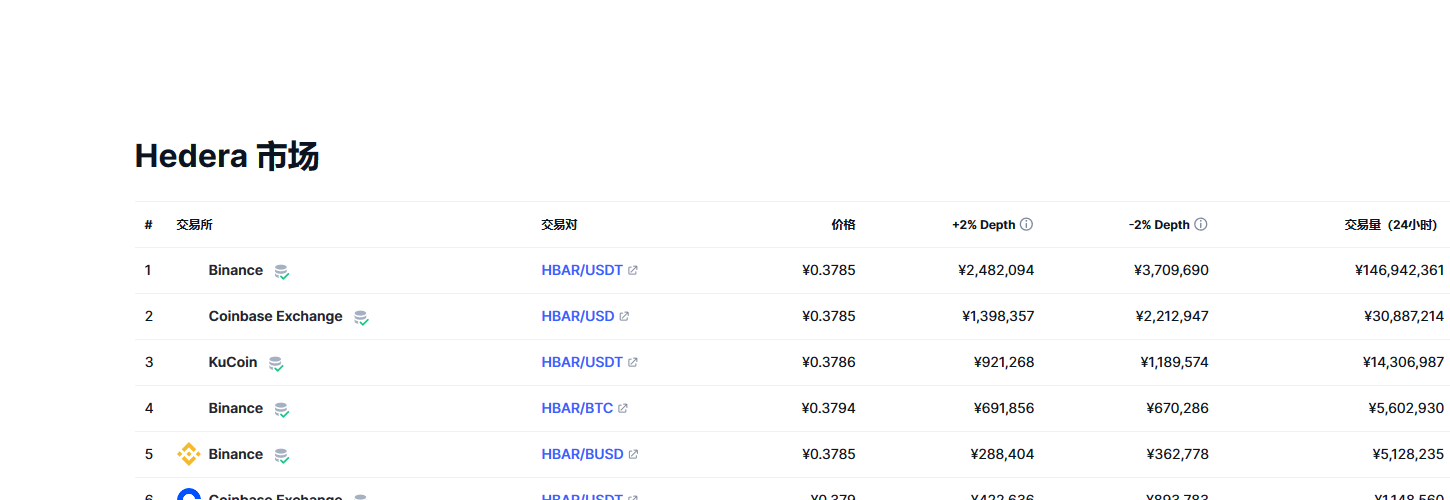Screen dimensions: 1450x500
Task: Open the HBAR/BTC trading pair link
Action: pos(577,408)
